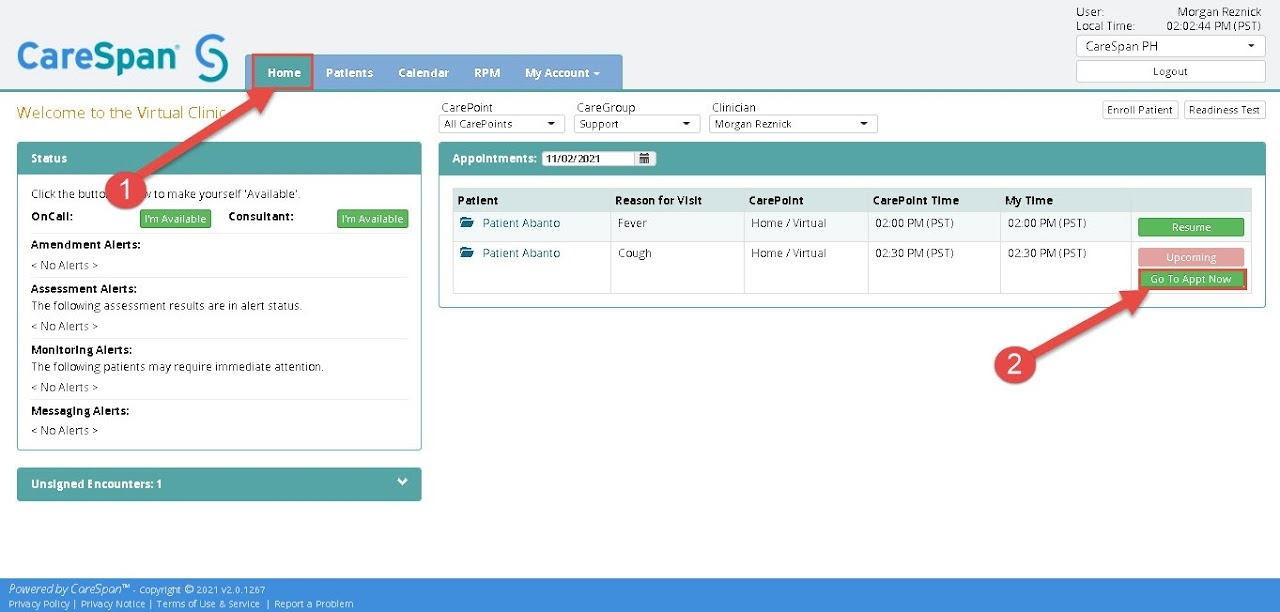Open the CareGroup Support dropdown
Screen dimensions: 1280x612
click(637, 124)
